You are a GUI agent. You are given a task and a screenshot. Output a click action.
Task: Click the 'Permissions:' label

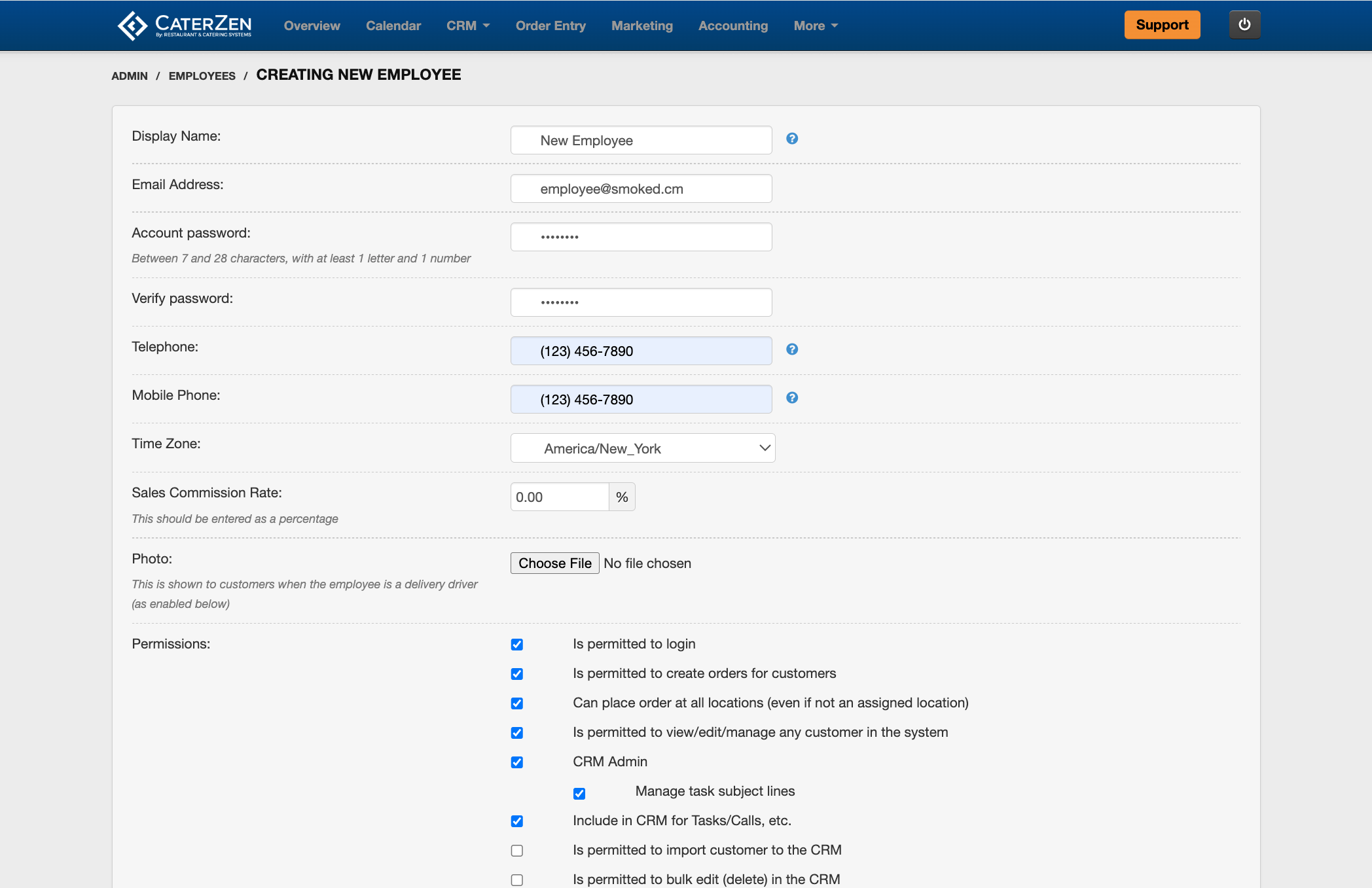(x=171, y=644)
